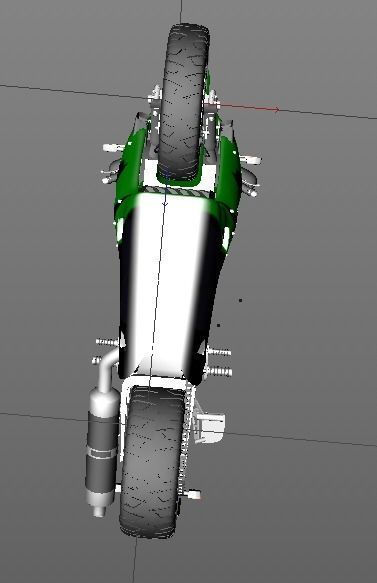Click the red X-axis arrow handle
Image resolution: width=377 pixels, height=583 pixels.
(x=277, y=109)
